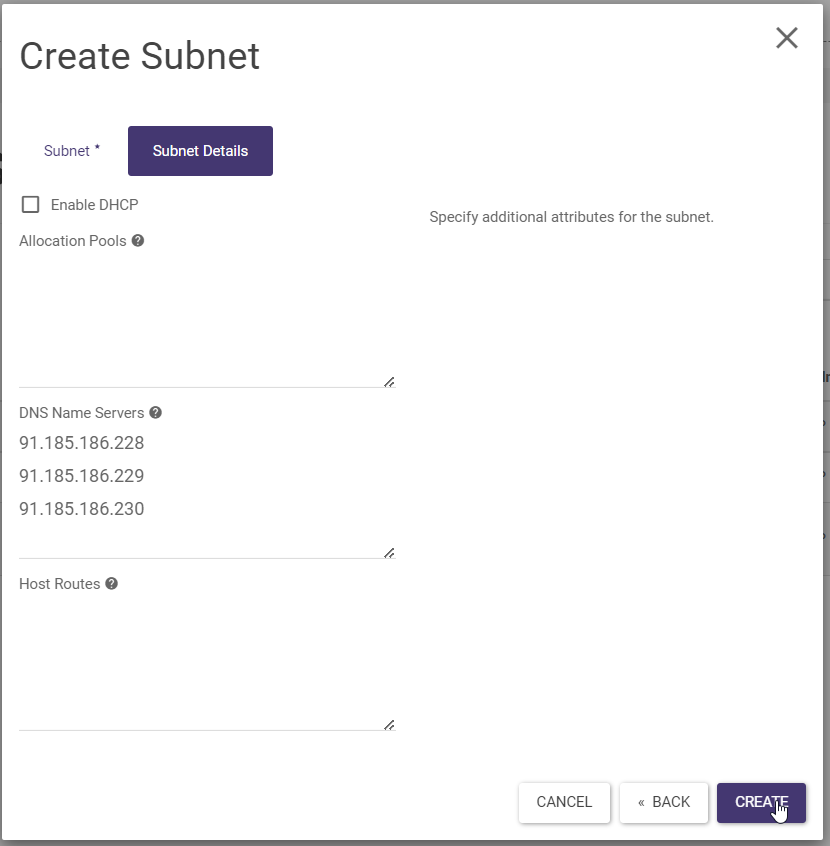Go to previous step with Back
The height and width of the screenshot is (846, 830).
click(664, 802)
